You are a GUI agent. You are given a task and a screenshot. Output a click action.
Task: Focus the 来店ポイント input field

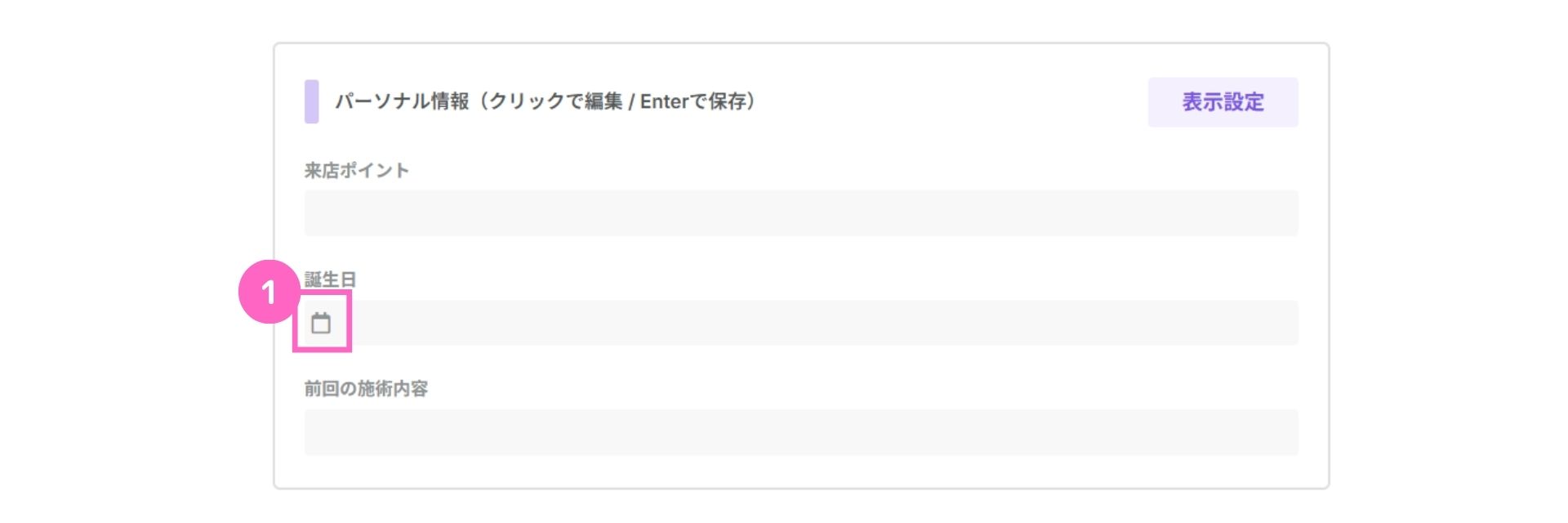point(801,213)
